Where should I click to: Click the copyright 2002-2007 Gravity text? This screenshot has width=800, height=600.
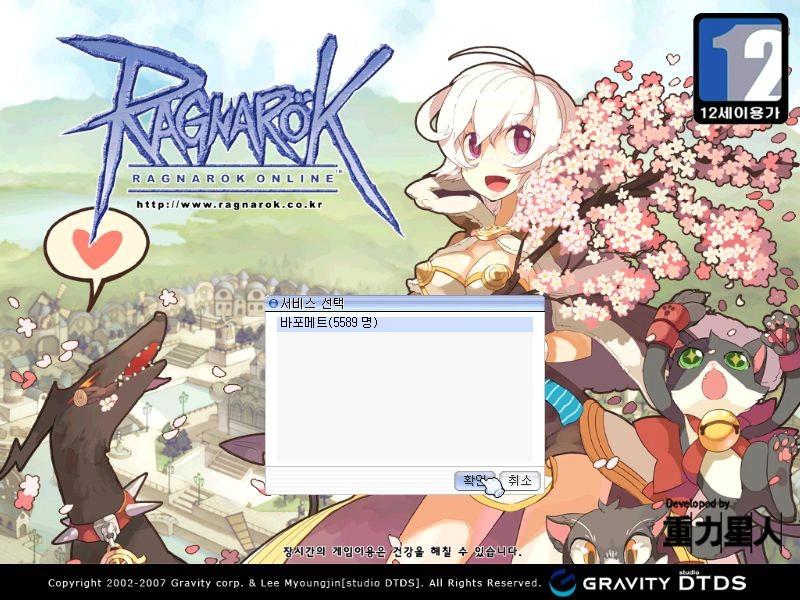pyautogui.click(x=294, y=583)
